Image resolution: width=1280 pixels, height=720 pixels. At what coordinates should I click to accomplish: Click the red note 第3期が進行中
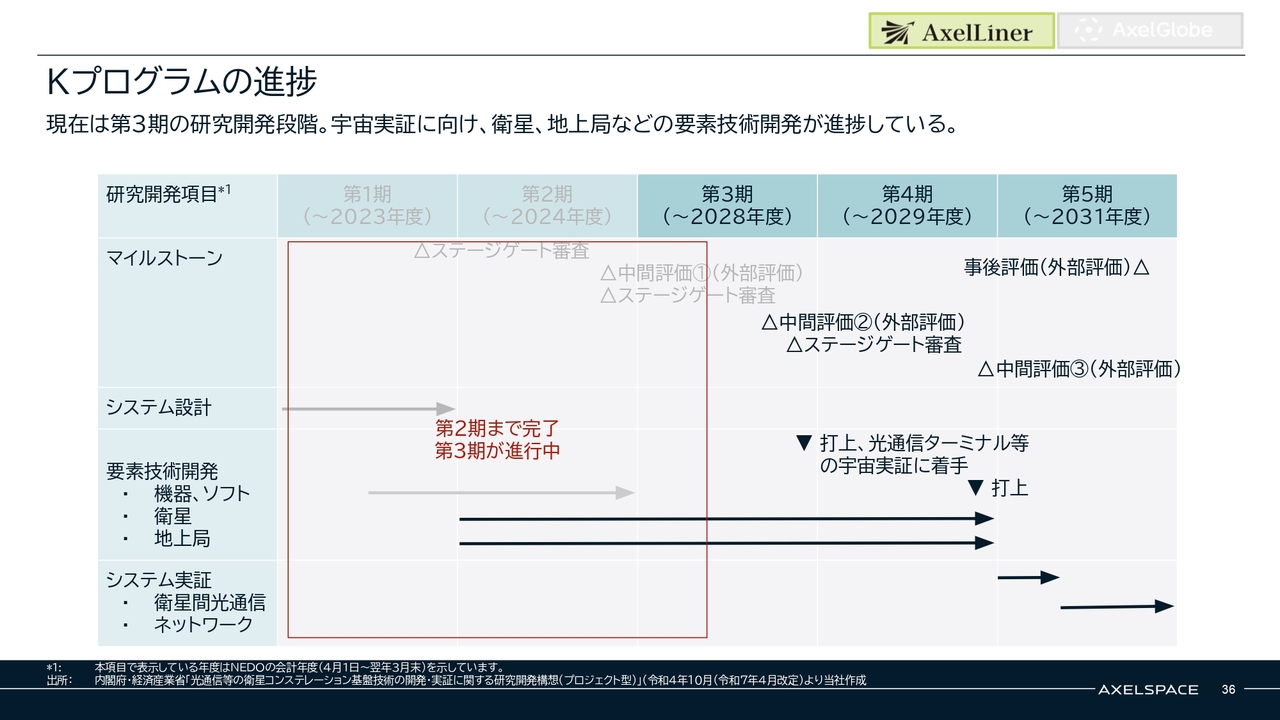click(497, 451)
